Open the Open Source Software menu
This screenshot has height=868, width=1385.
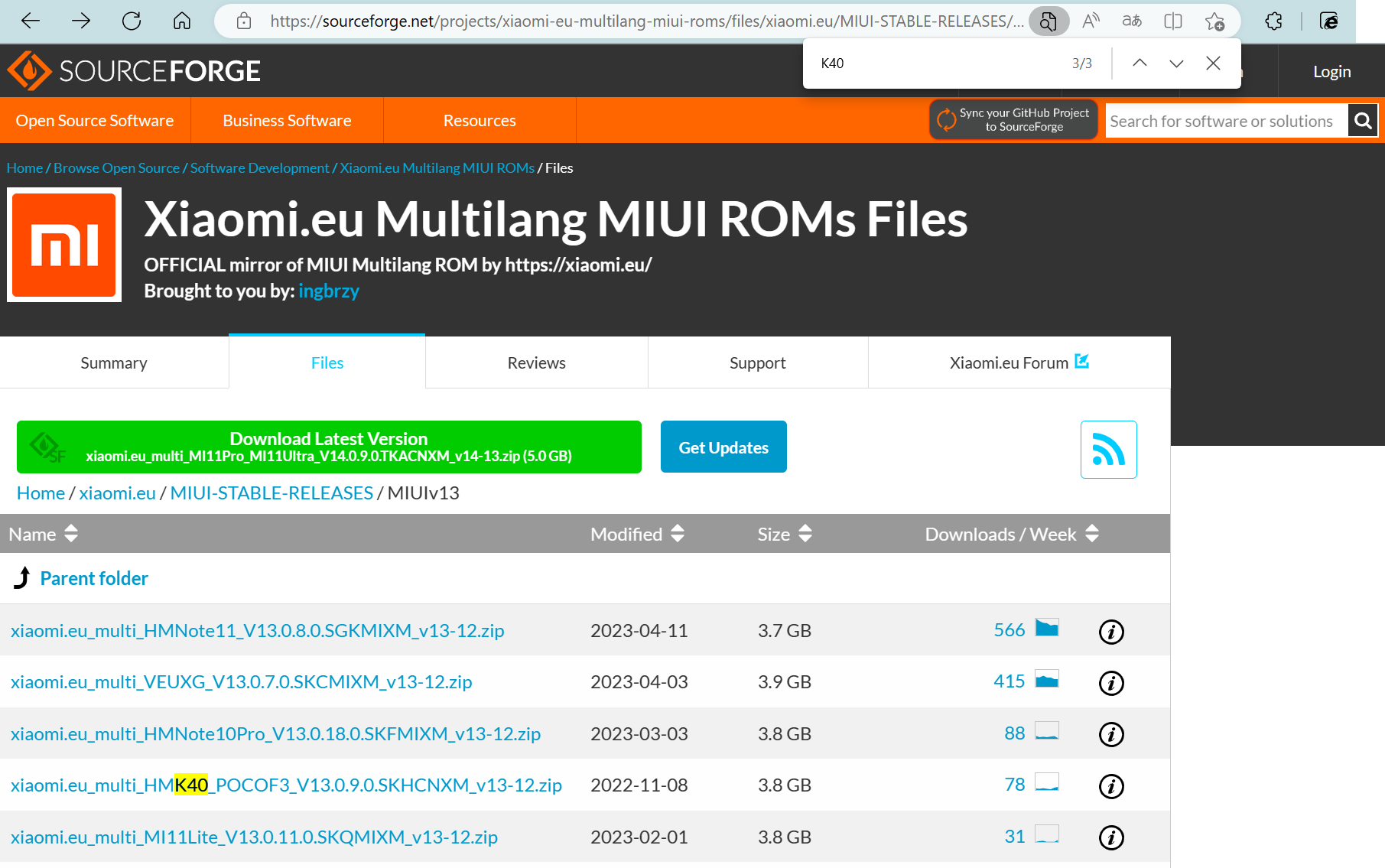(95, 120)
